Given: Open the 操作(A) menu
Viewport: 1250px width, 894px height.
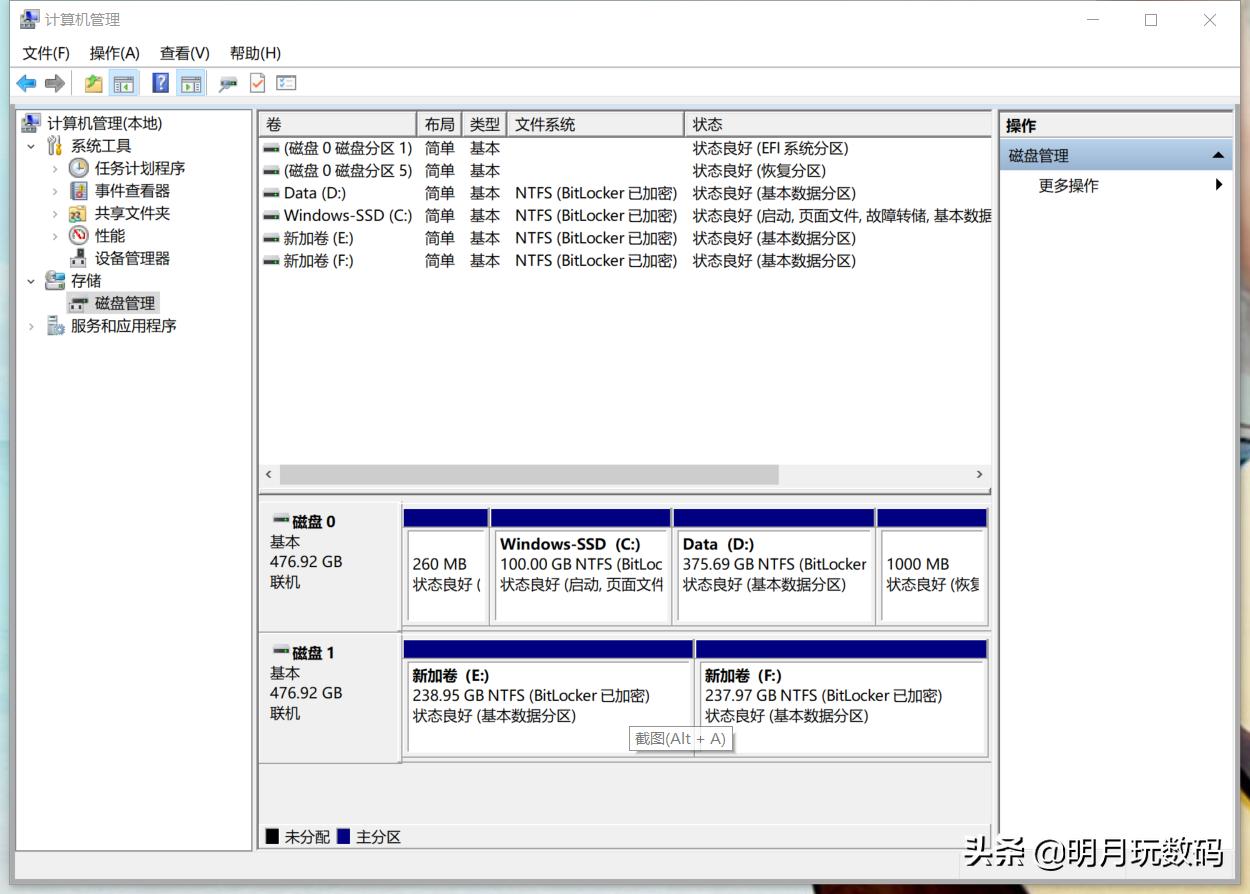Looking at the screenshot, I should 114,53.
